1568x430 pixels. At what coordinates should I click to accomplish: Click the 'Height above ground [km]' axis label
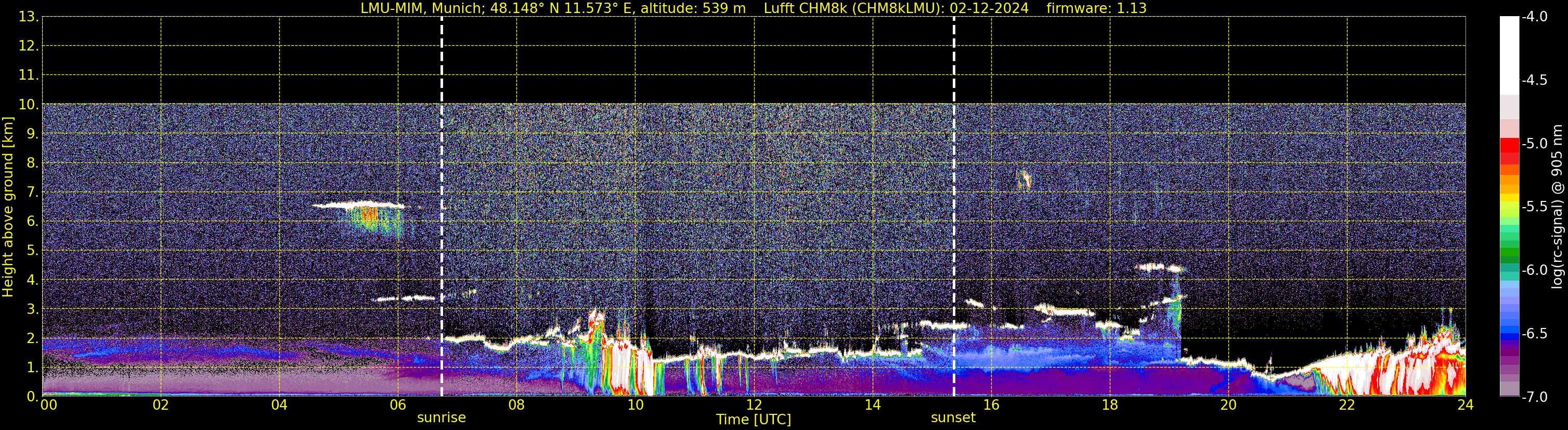8,207
